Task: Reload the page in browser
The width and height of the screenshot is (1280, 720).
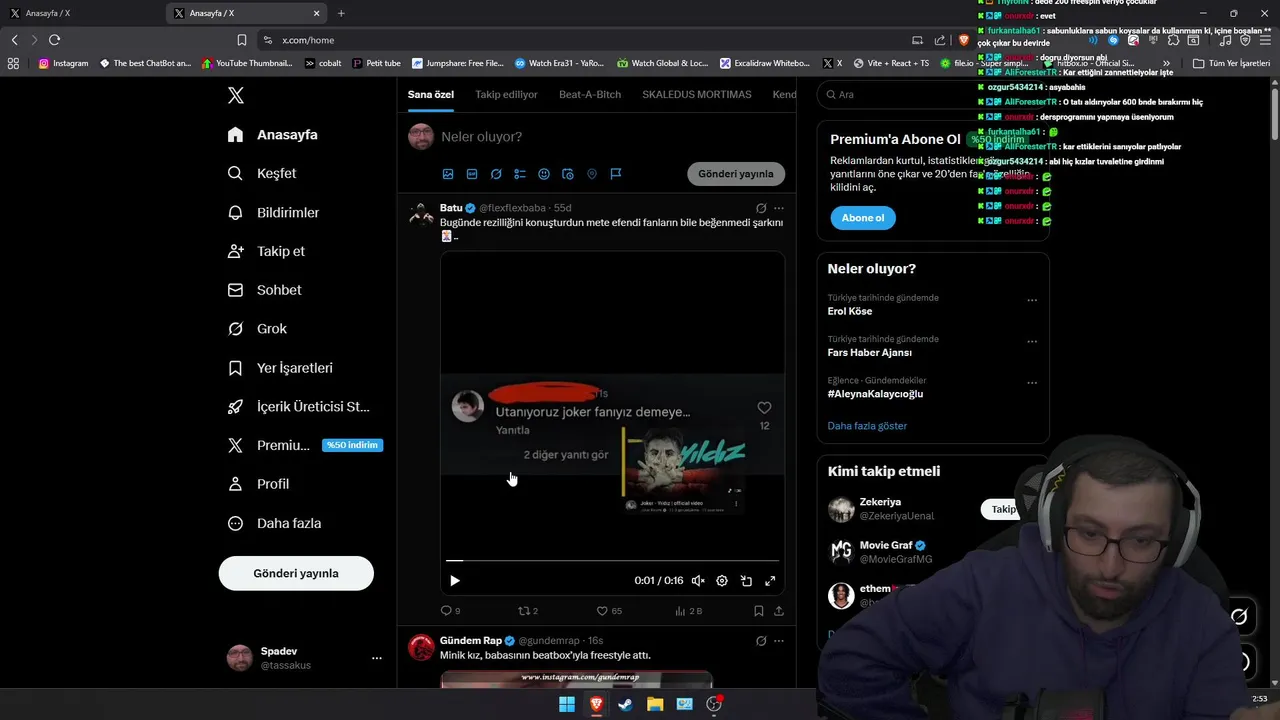Action: 54,40
